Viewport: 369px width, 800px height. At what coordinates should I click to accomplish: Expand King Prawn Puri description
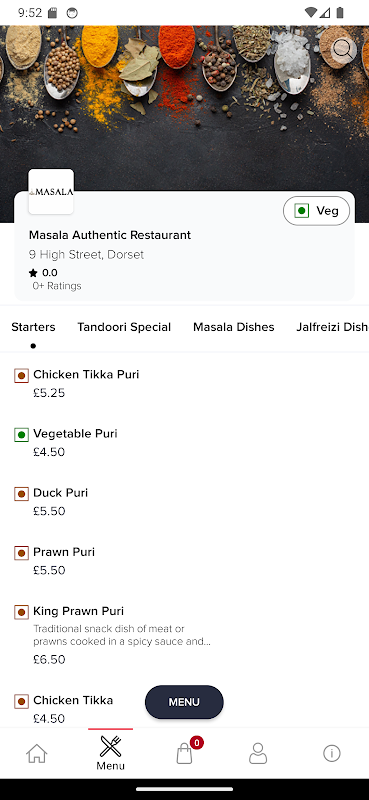tap(122, 635)
